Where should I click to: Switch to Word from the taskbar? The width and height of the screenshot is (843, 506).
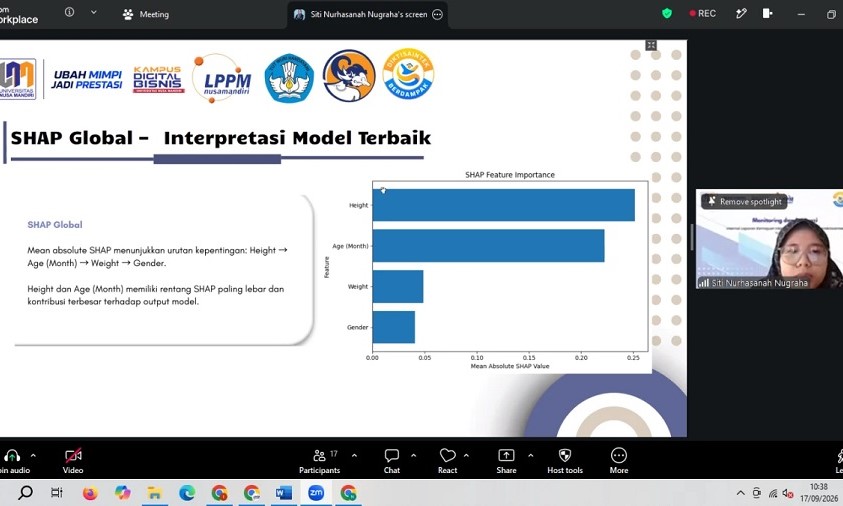click(283, 493)
